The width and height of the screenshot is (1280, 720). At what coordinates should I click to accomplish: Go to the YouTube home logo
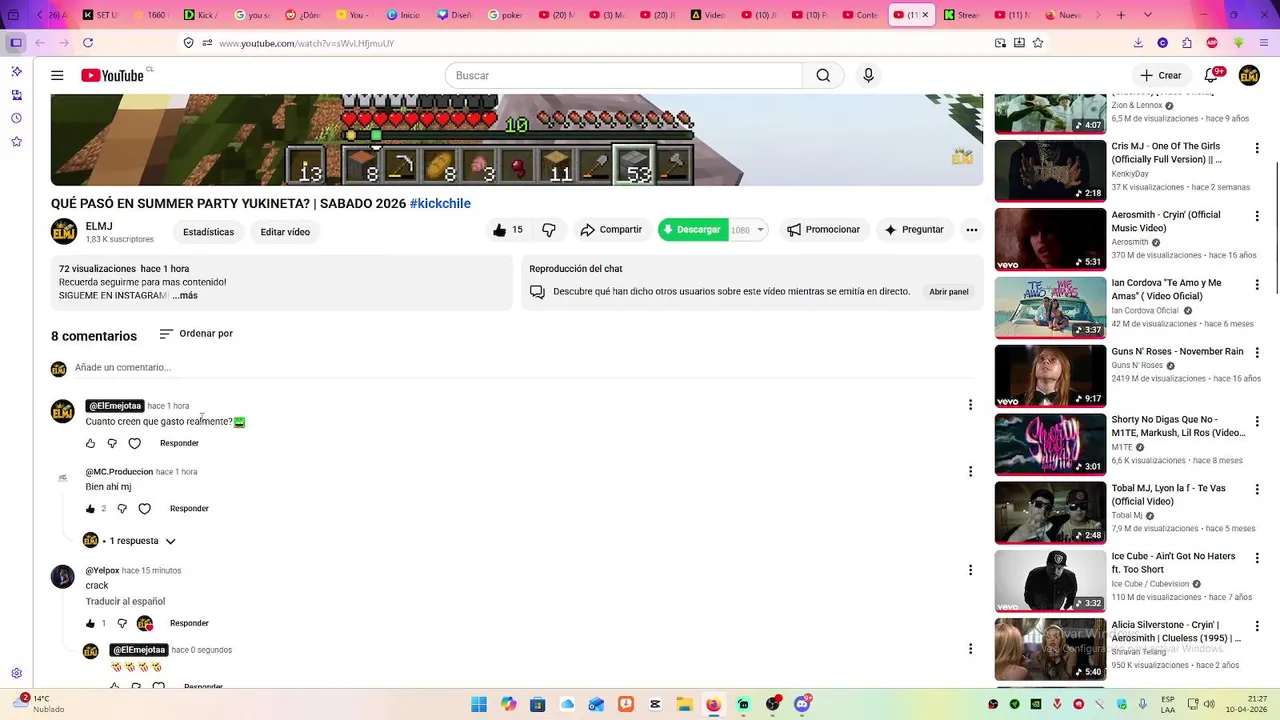[113, 75]
